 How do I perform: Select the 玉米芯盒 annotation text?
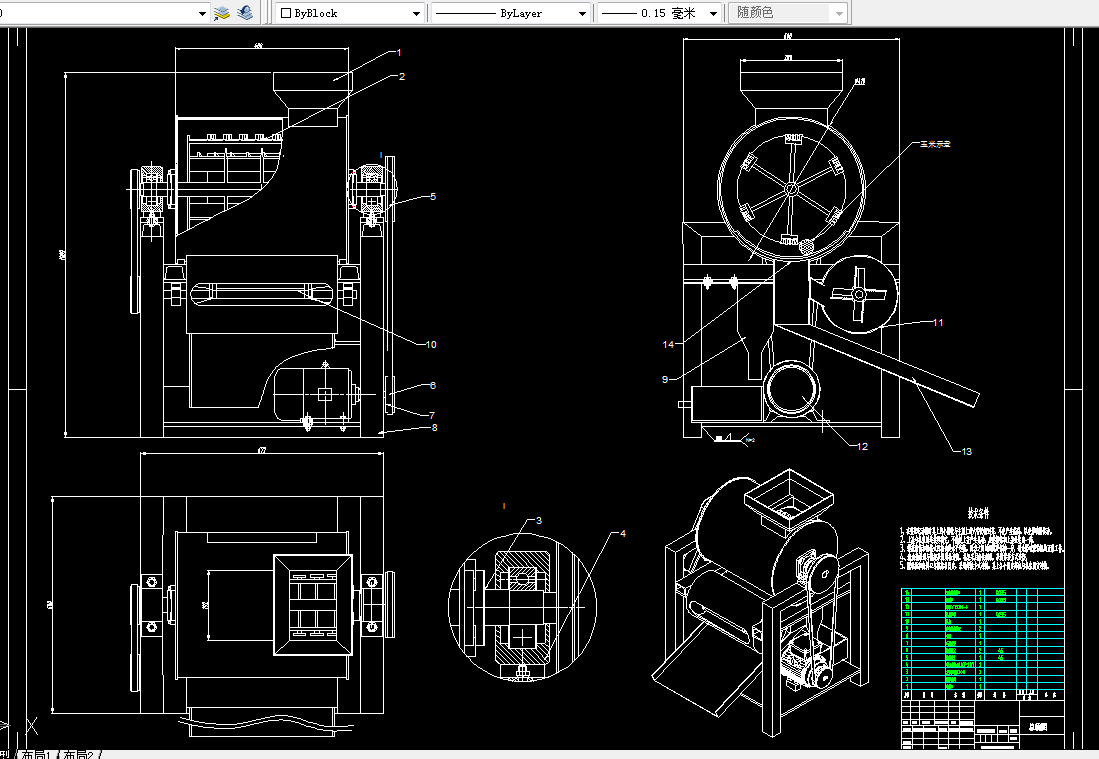click(x=936, y=144)
